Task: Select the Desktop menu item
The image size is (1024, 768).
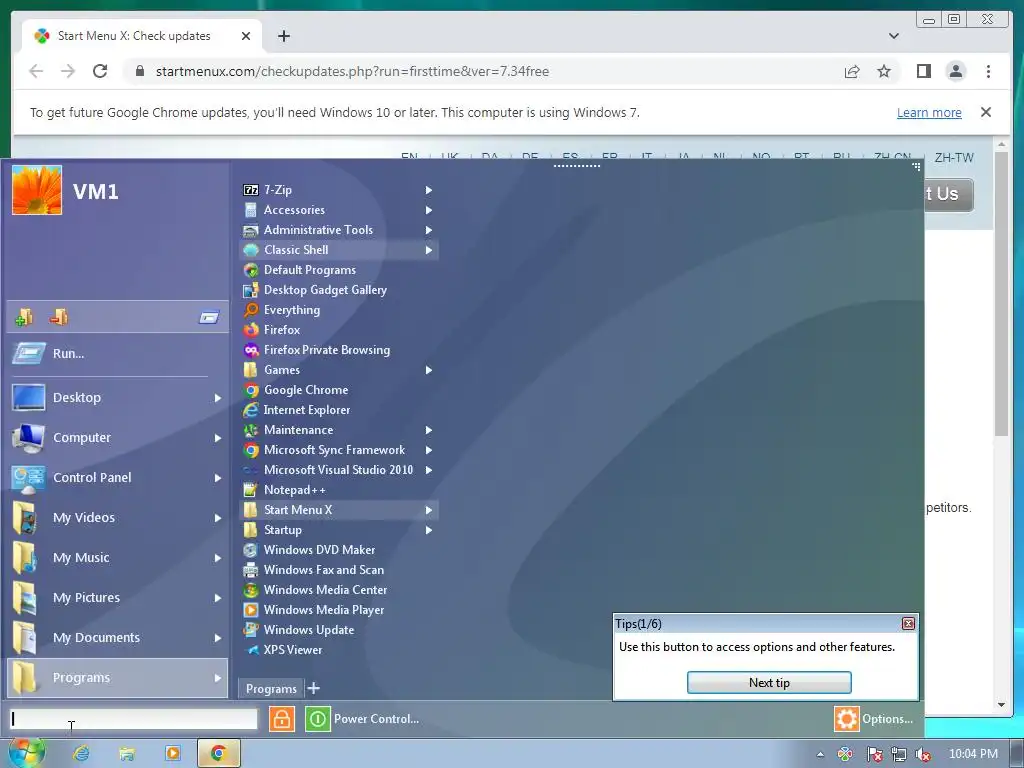Action: click(x=118, y=398)
